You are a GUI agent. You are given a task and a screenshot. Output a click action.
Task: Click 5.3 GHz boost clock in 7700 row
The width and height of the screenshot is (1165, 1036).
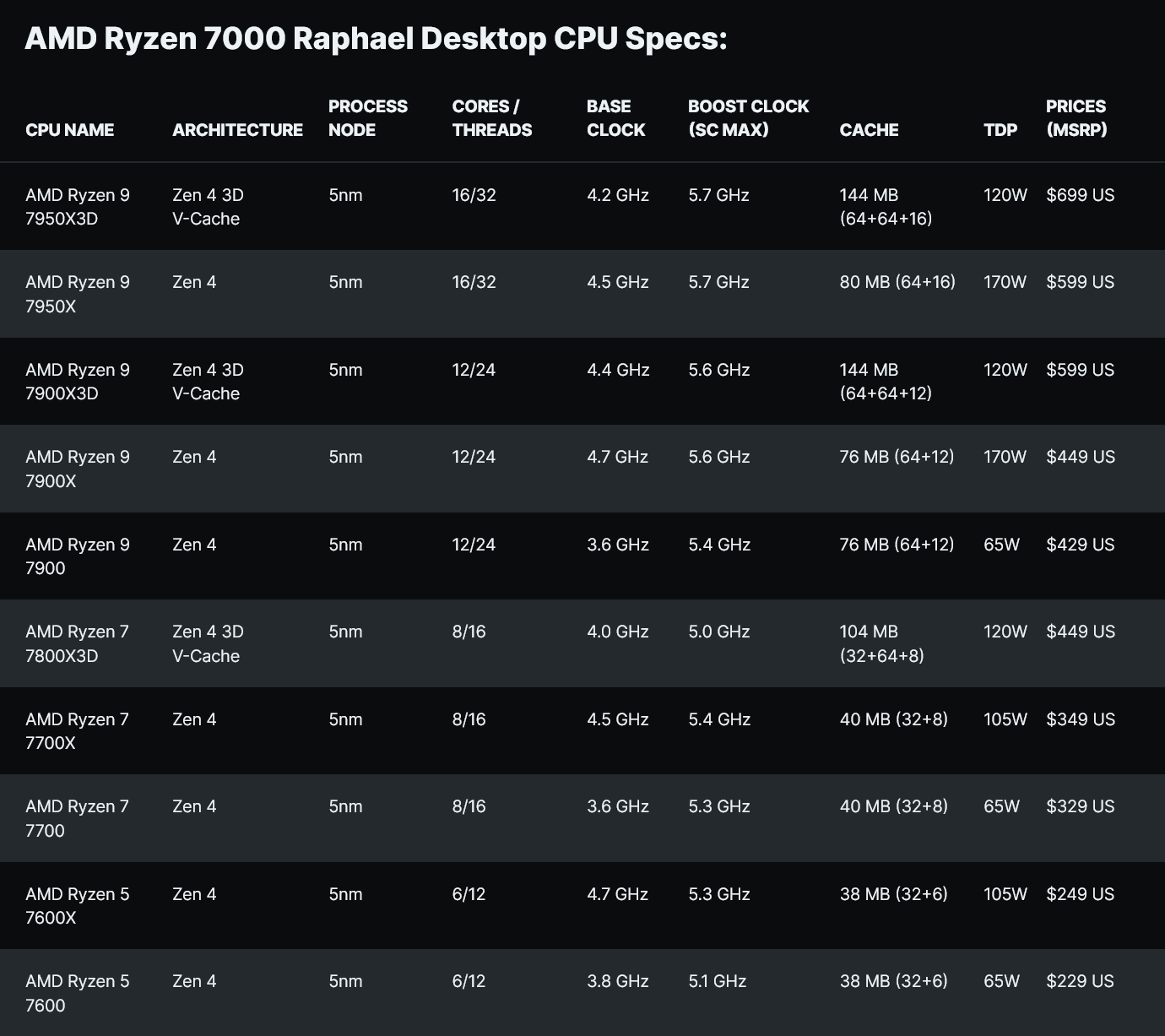pos(719,806)
